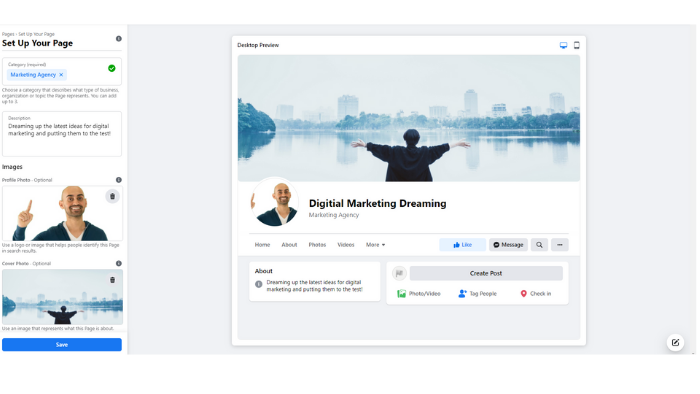
Task: Click the search magnifier icon in preview
Action: click(539, 245)
